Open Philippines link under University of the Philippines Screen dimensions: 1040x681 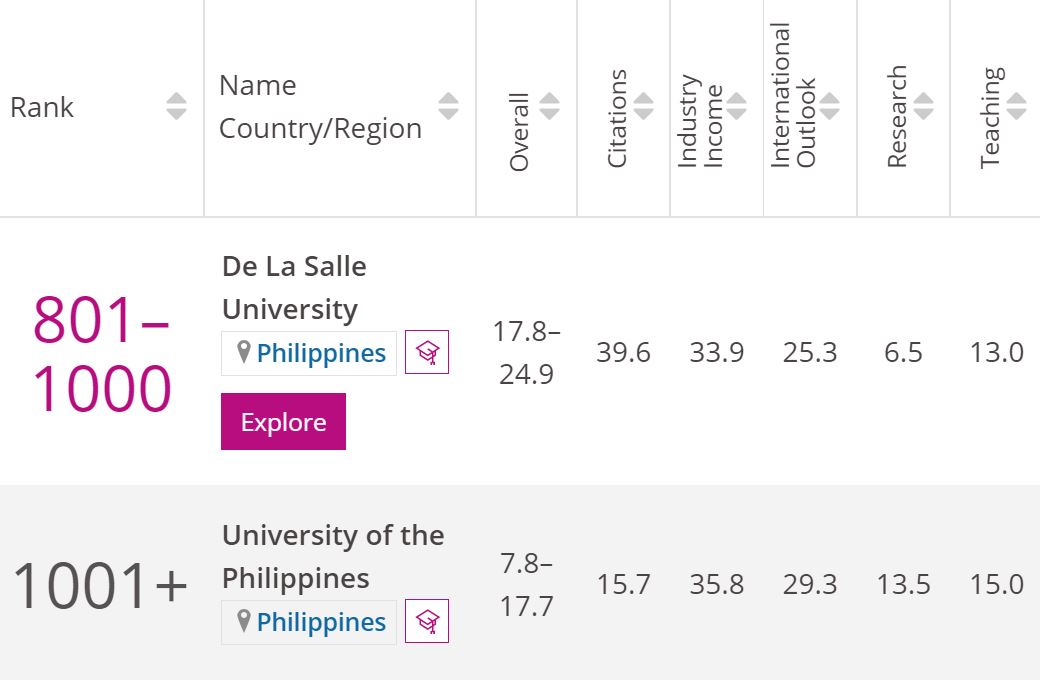[x=321, y=623]
